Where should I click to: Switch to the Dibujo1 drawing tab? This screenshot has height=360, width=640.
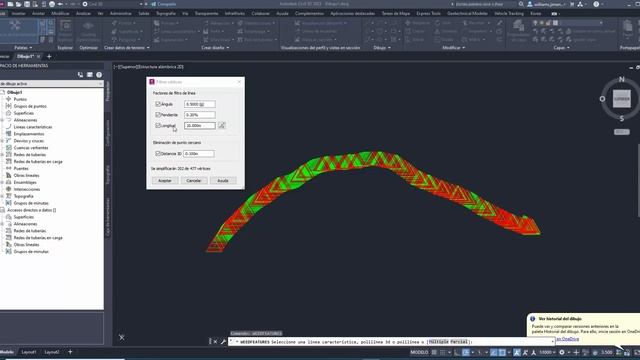point(25,56)
